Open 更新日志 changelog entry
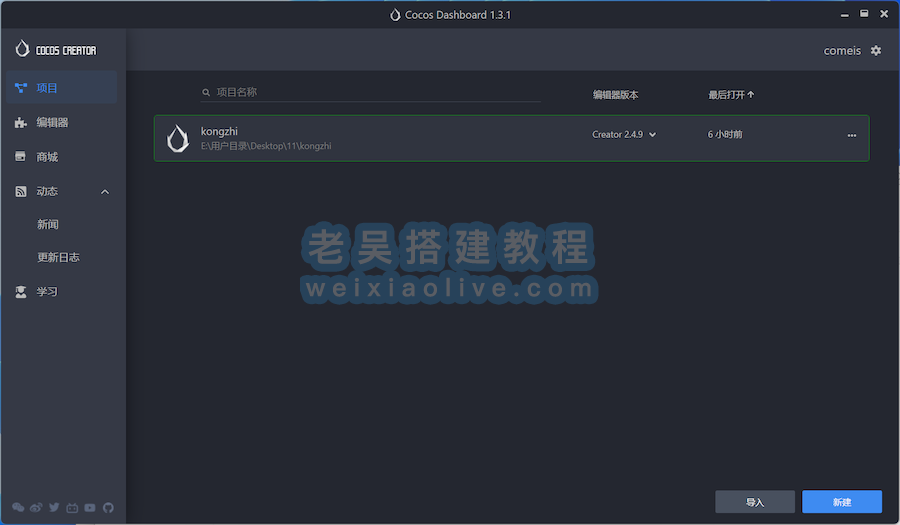 (x=58, y=258)
